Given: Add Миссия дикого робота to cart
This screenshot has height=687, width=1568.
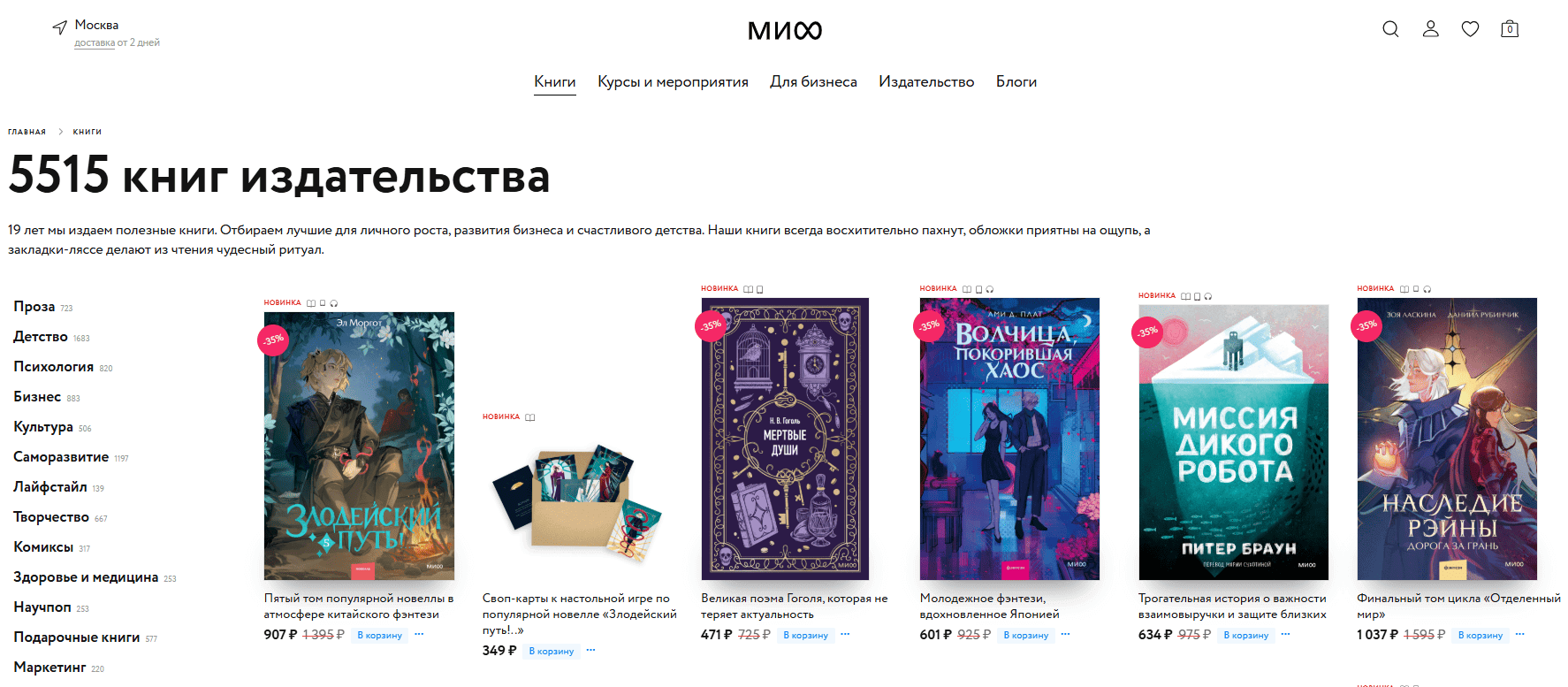Looking at the screenshot, I should [1245, 635].
